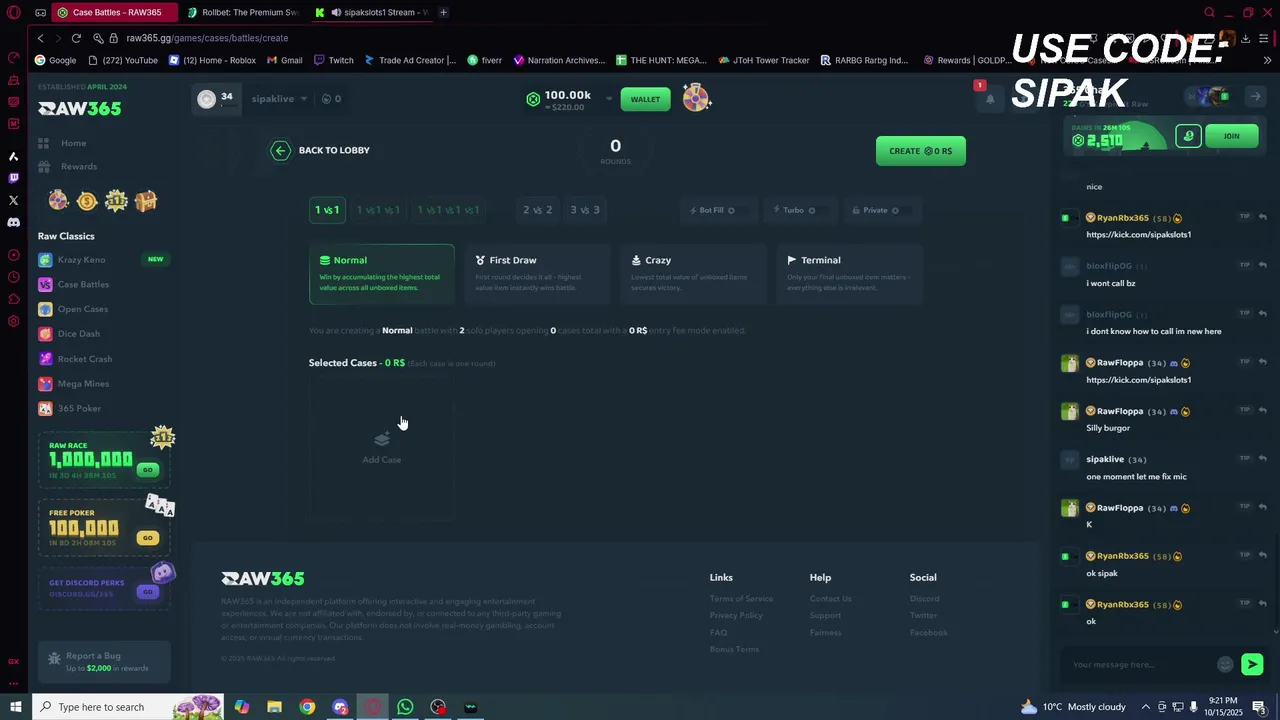Open the Fairness footer link

click(825, 633)
